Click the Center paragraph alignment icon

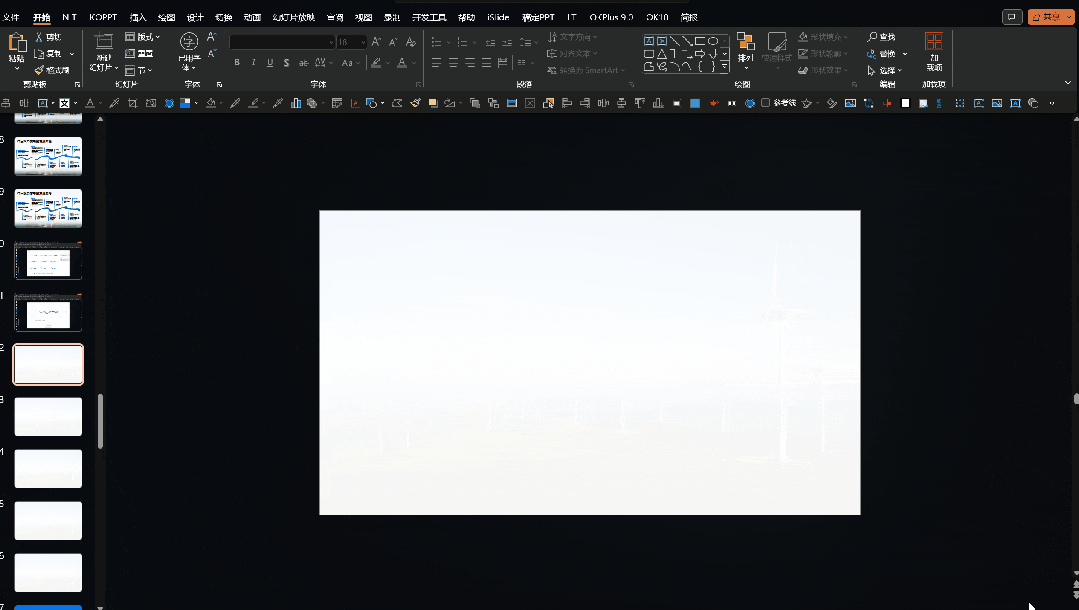coord(453,63)
